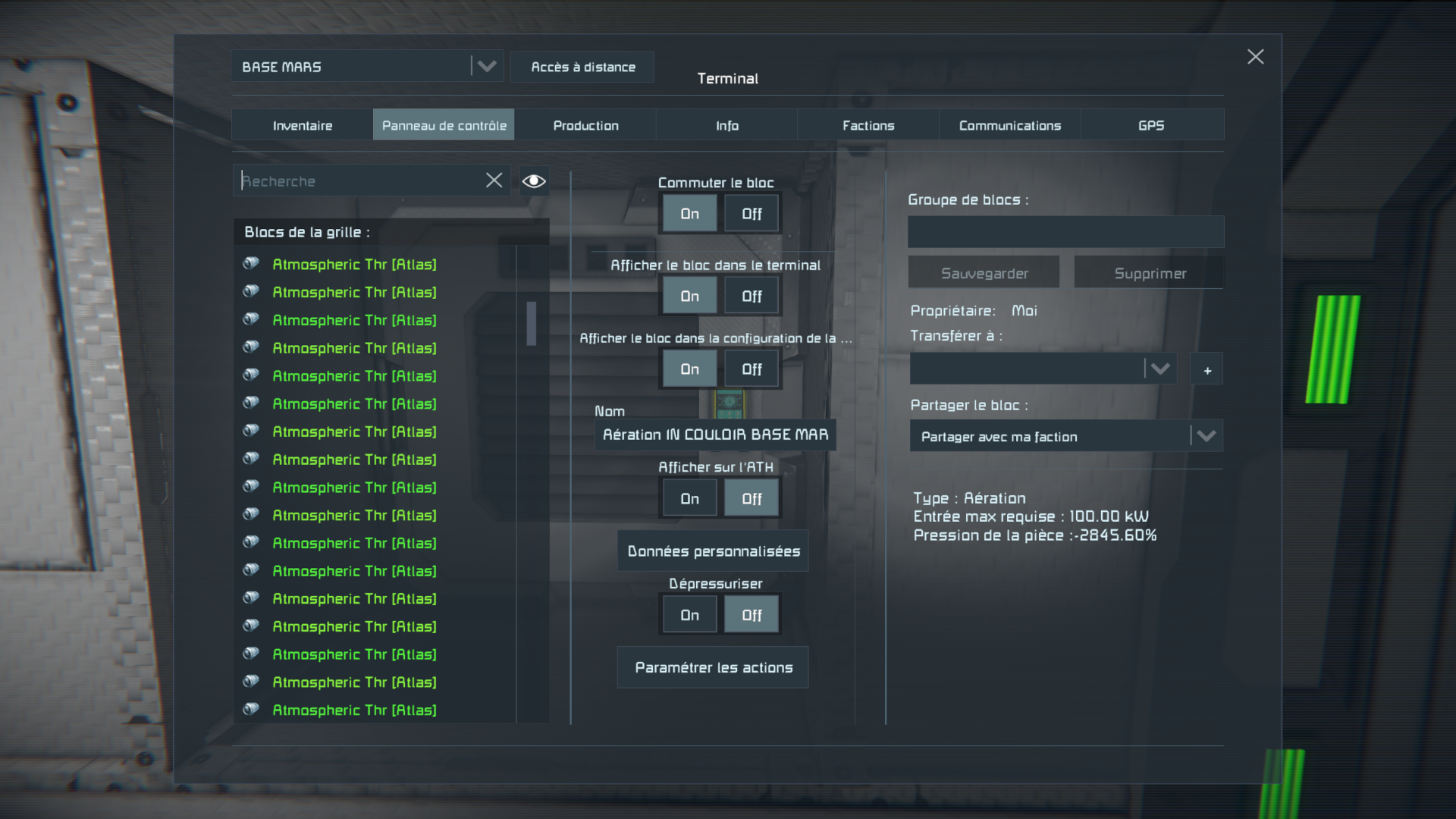Click the eye icon next to search
The width and height of the screenshot is (1456, 819).
pyautogui.click(x=534, y=180)
